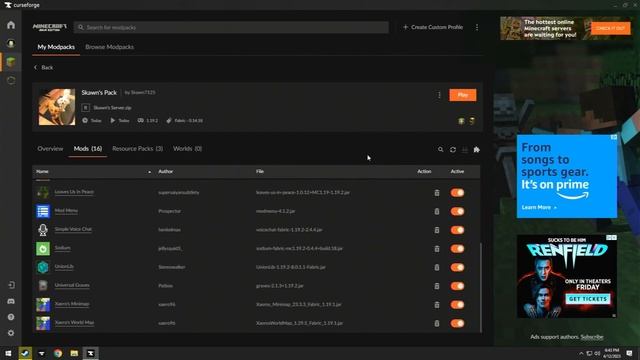Open the Home icon in sidebar

pyautogui.click(x=11, y=25)
